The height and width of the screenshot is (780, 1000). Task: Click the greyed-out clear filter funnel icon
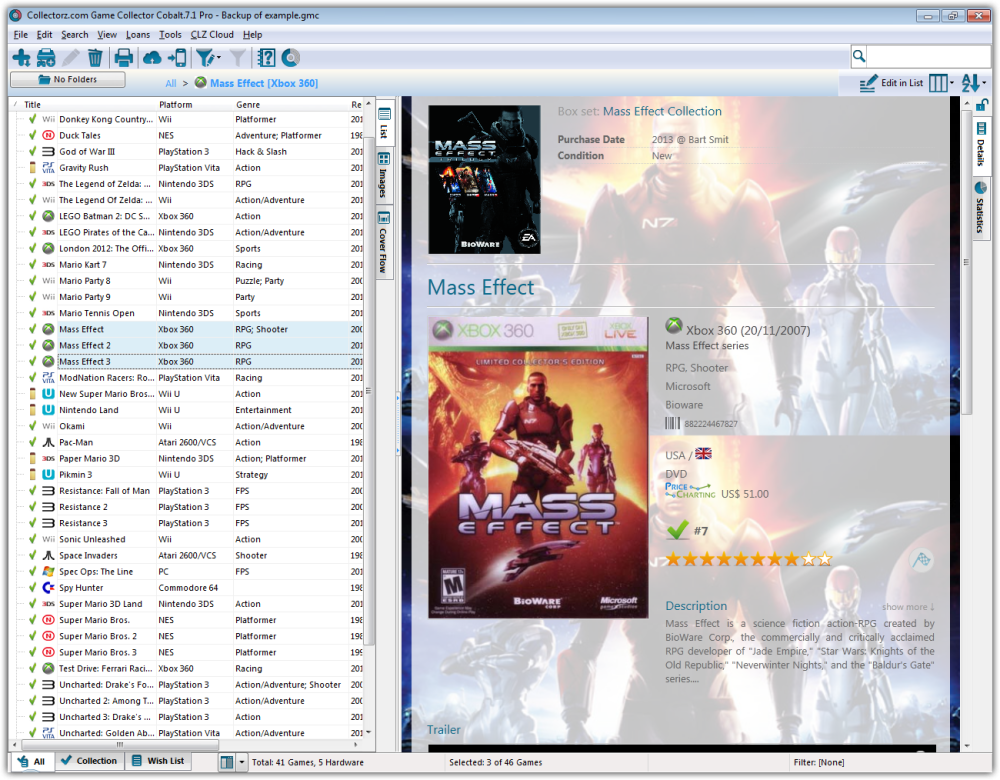click(237, 58)
